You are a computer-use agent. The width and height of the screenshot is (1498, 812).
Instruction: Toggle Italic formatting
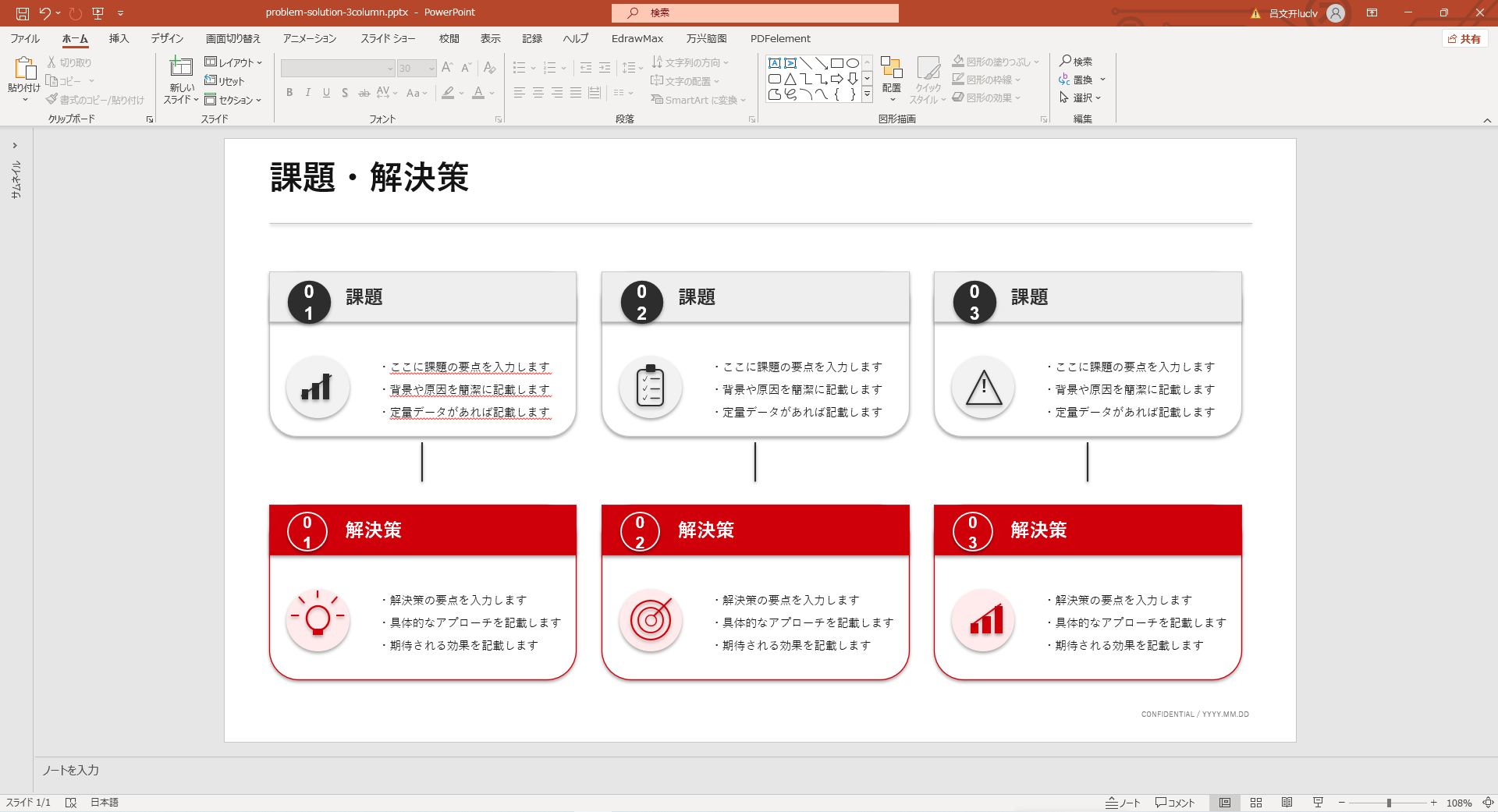308,93
